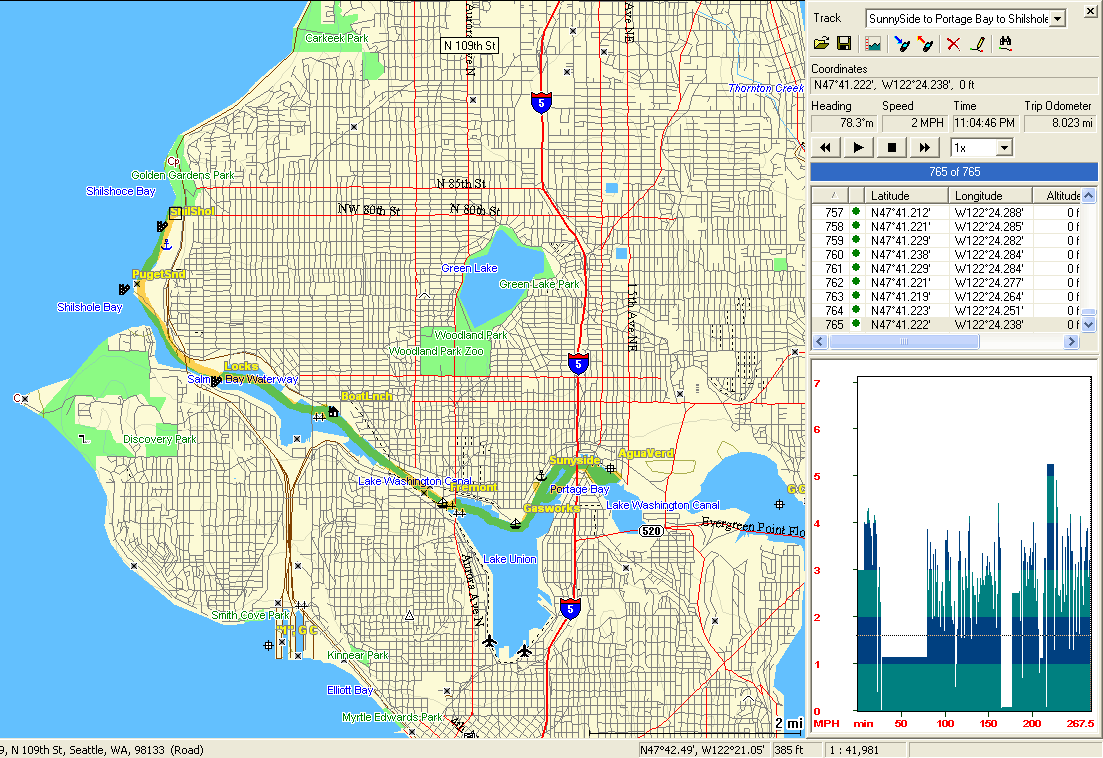The image size is (1103, 758).
Task: Save the track with floppy disk icon
Action: pyautogui.click(x=844, y=44)
